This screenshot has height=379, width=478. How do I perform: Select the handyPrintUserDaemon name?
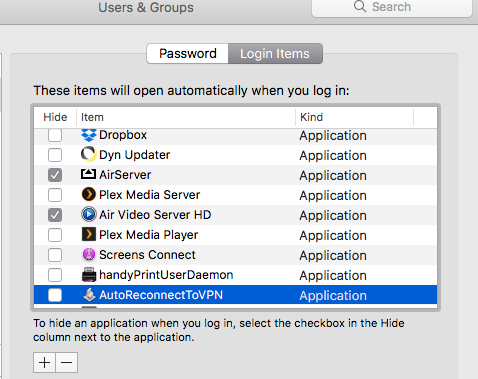coord(166,275)
